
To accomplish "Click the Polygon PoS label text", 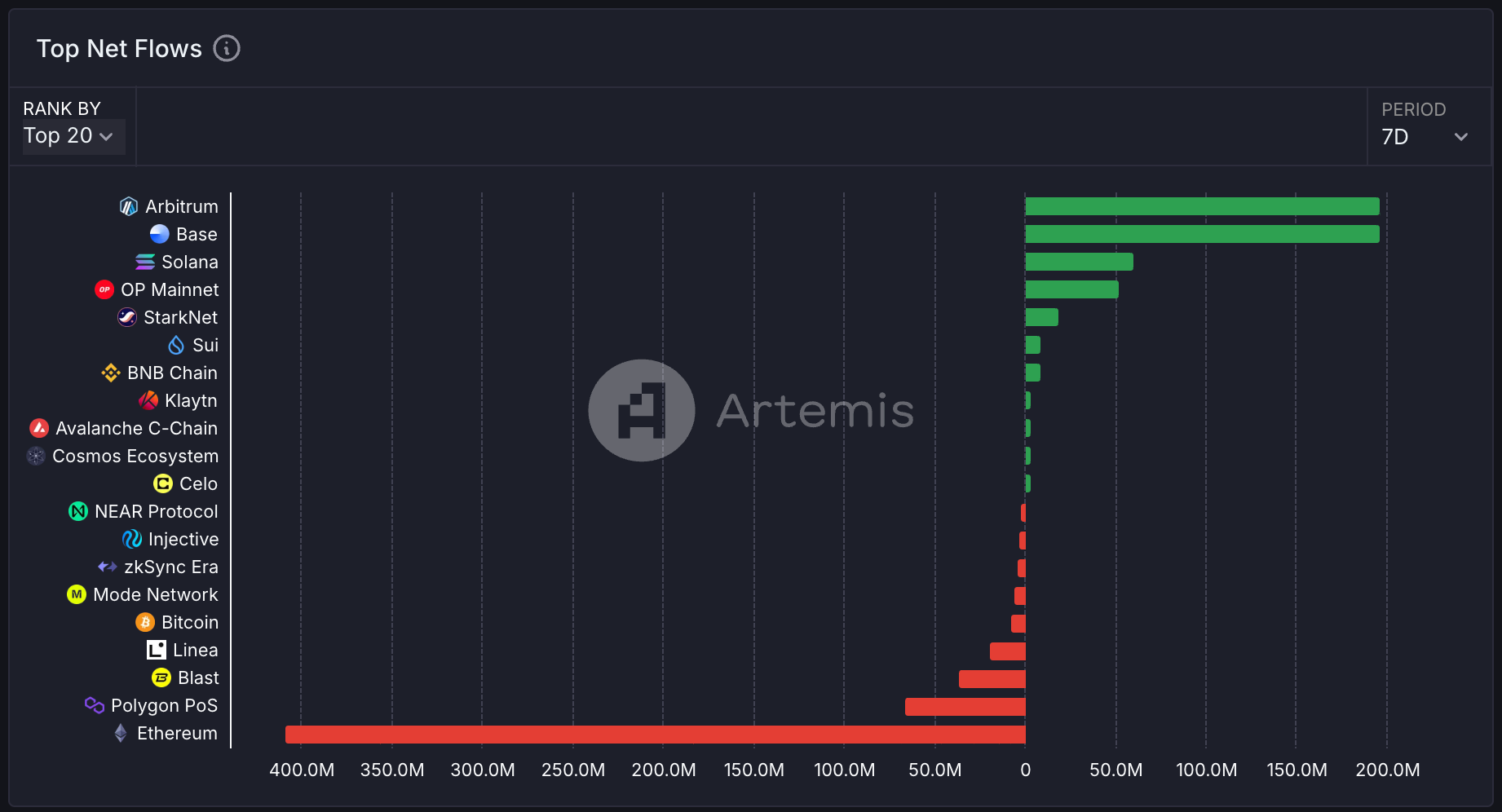I will (x=165, y=705).
